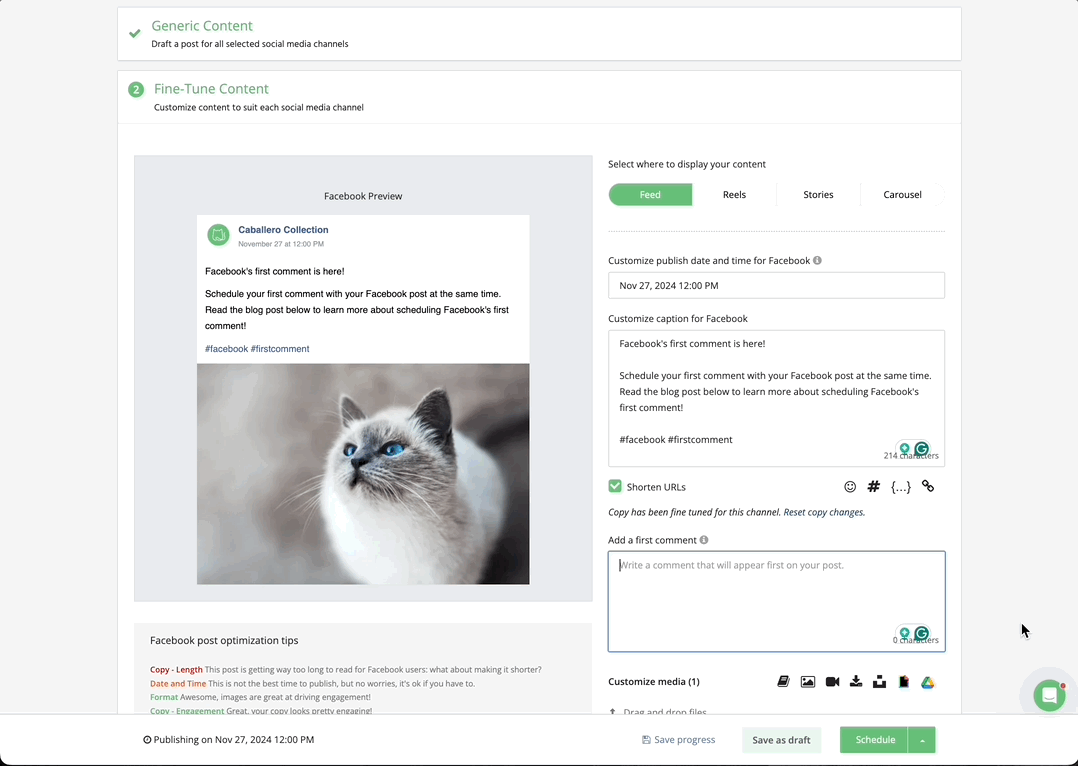Disable the Shorten URLs checkbox
This screenshot has width=1078, height=766.
[x=615, y=487]
